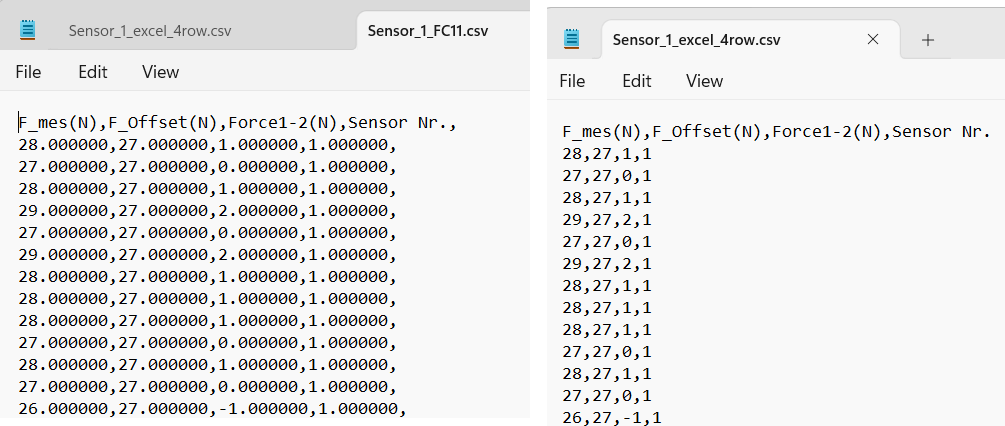Switch to the Sensor_1_excel_4row.csv tab in the left window
This screenshot has height=426, width=1005.
(x=150, y=30)
